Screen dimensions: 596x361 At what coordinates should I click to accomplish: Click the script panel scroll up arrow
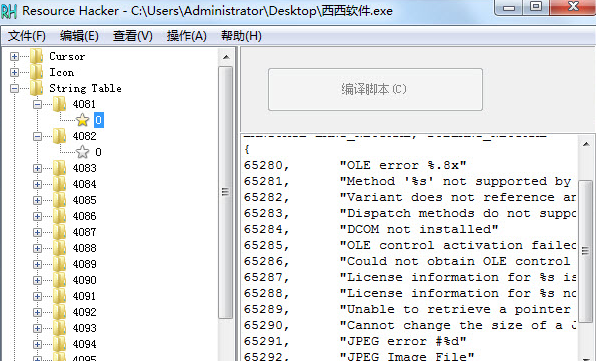coord(586,144)
